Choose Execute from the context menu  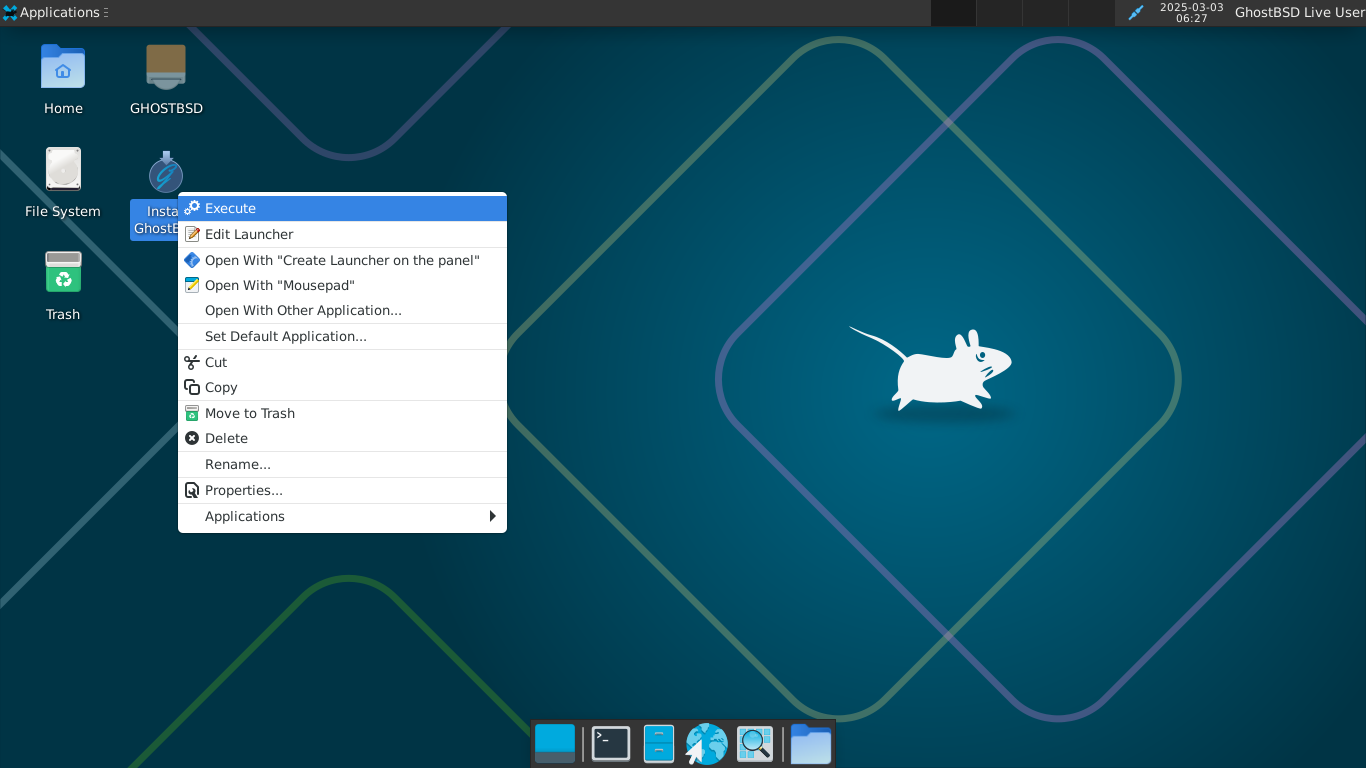point(342,208)
